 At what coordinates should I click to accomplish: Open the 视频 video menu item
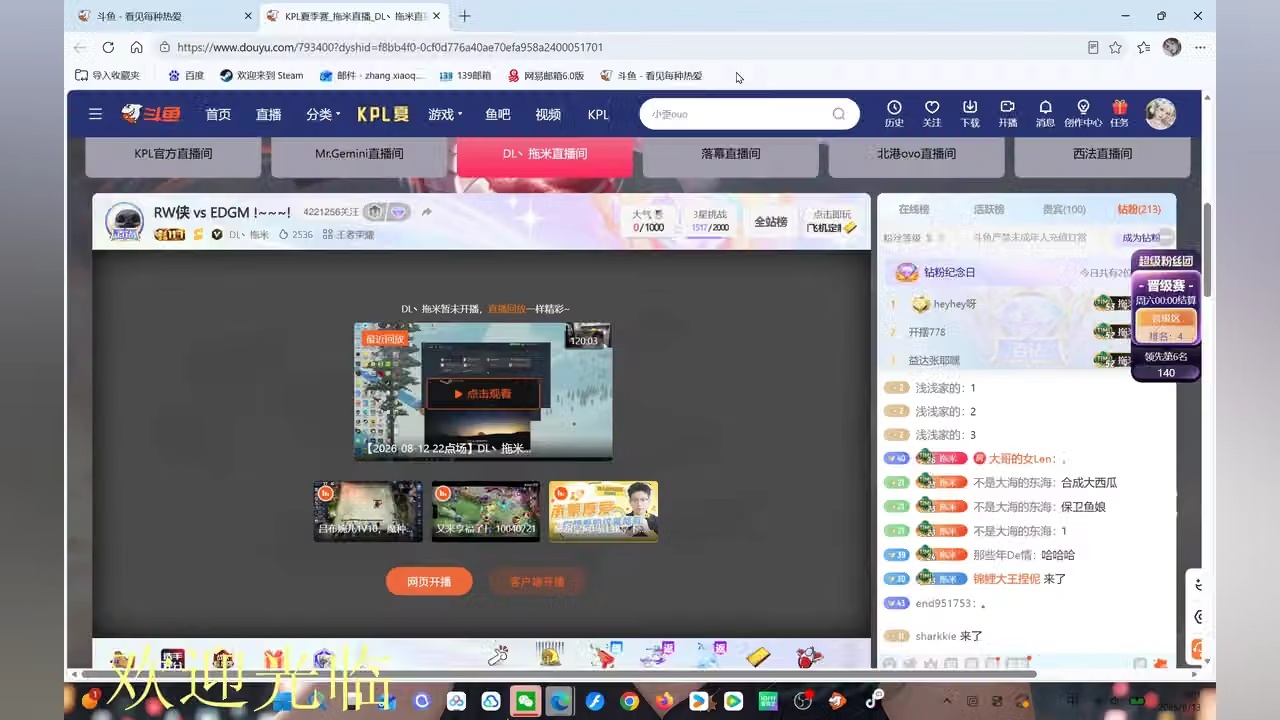[x=548, y=114]
